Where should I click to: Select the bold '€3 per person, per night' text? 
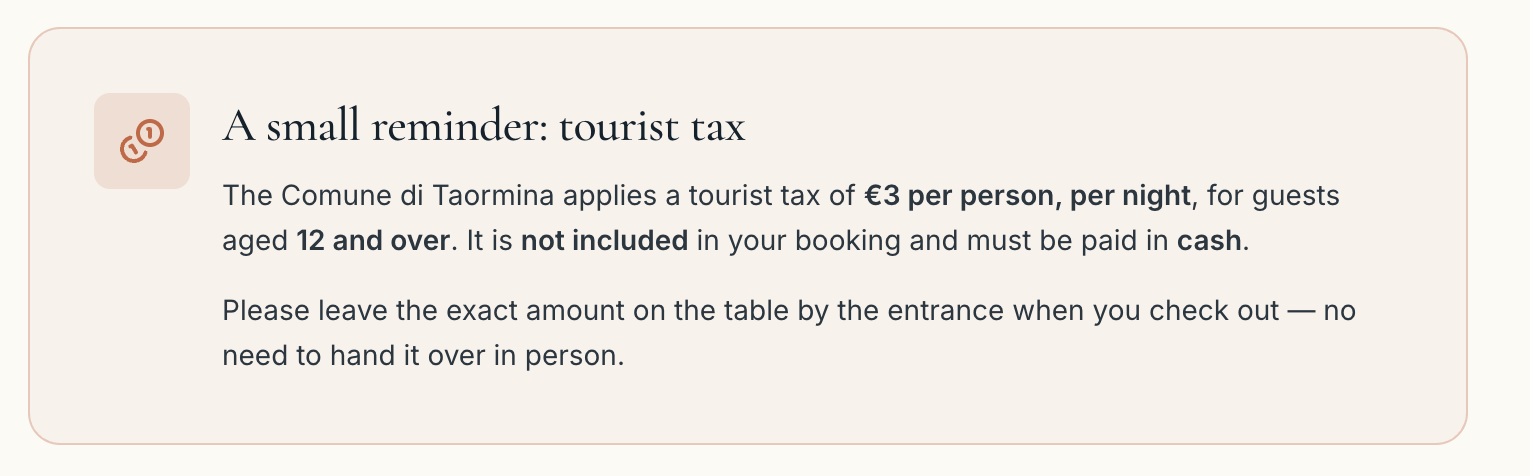coord(1027,195)
